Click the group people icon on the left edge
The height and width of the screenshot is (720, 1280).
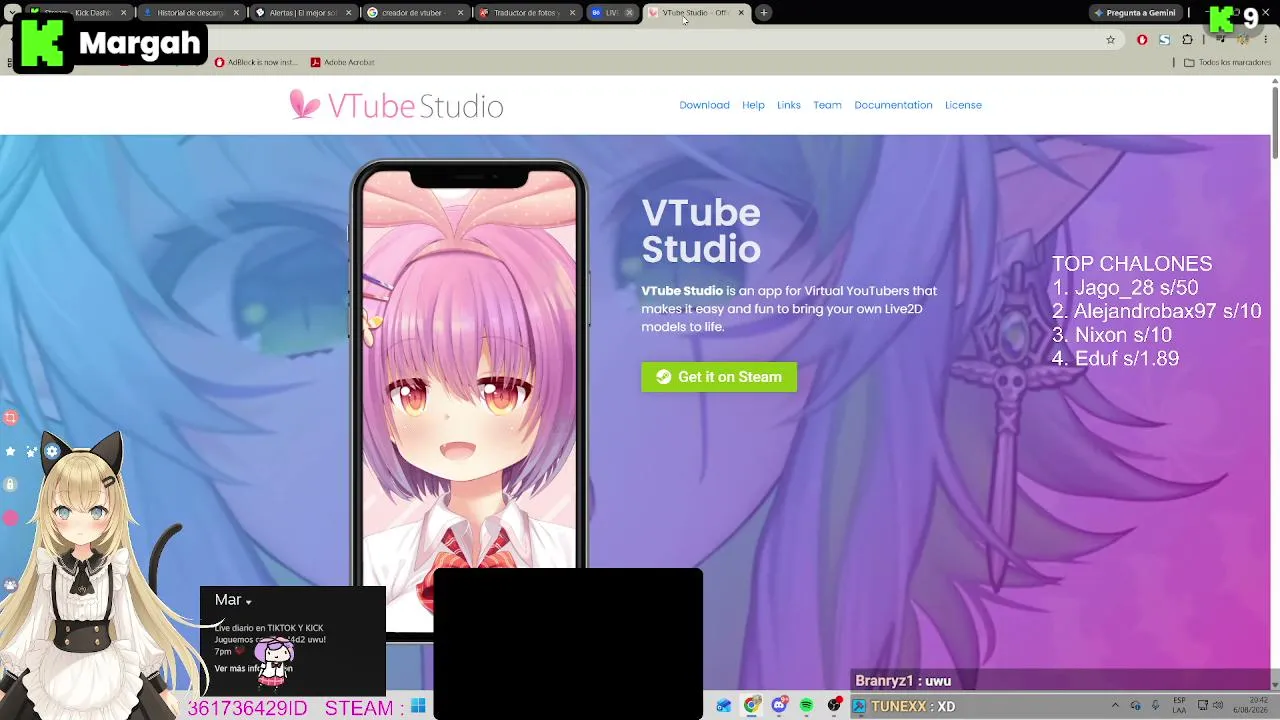pos(10,584)
